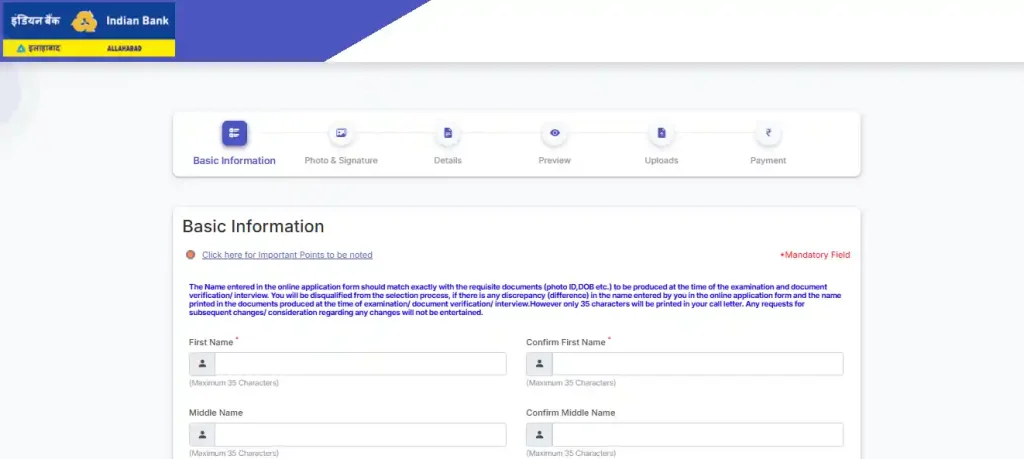Focus the Confirm First Name input field
The image size is (1024, 459).
pos(697,364)
